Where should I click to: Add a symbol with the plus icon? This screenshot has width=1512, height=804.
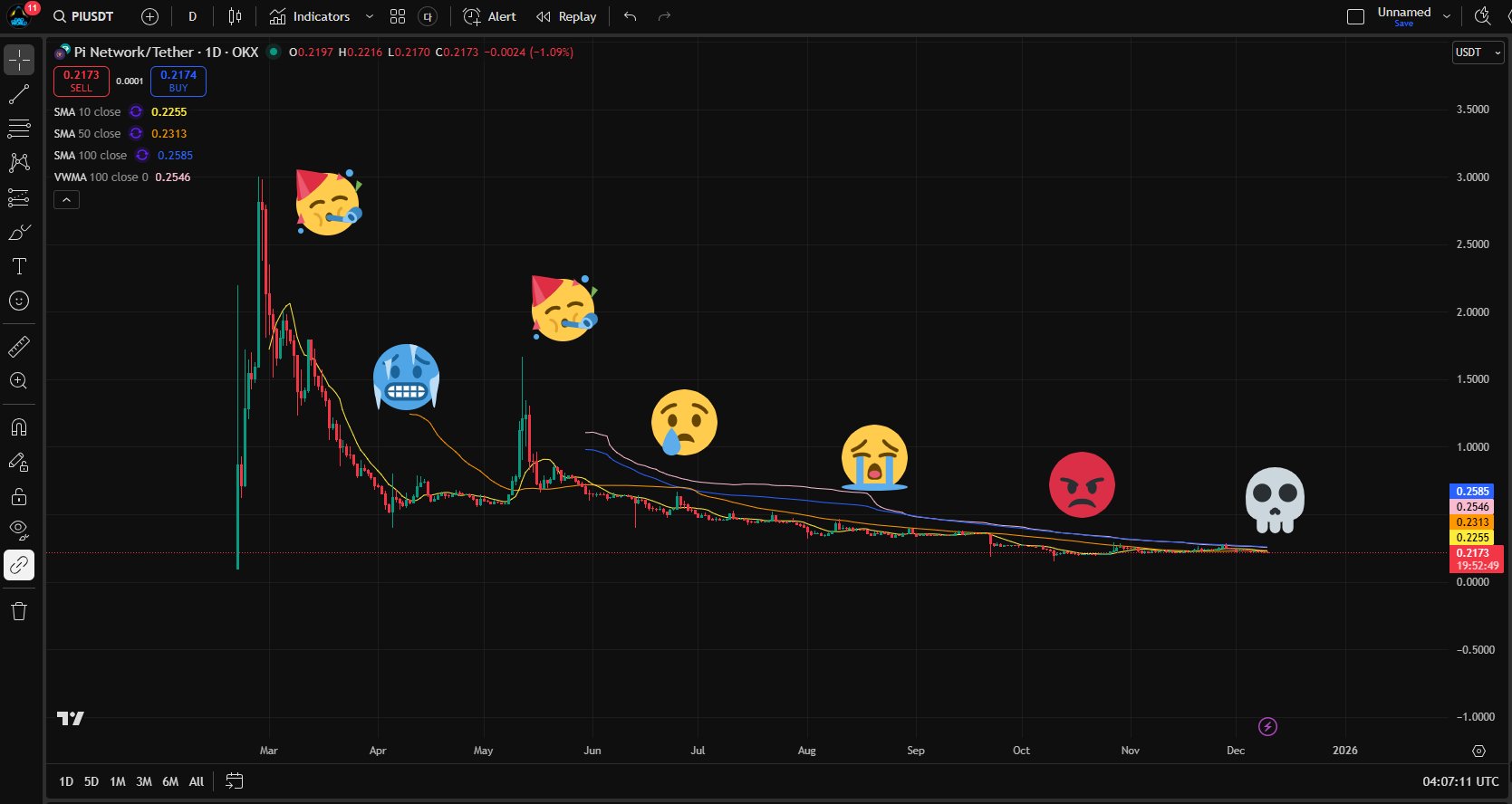pos(150,16)
